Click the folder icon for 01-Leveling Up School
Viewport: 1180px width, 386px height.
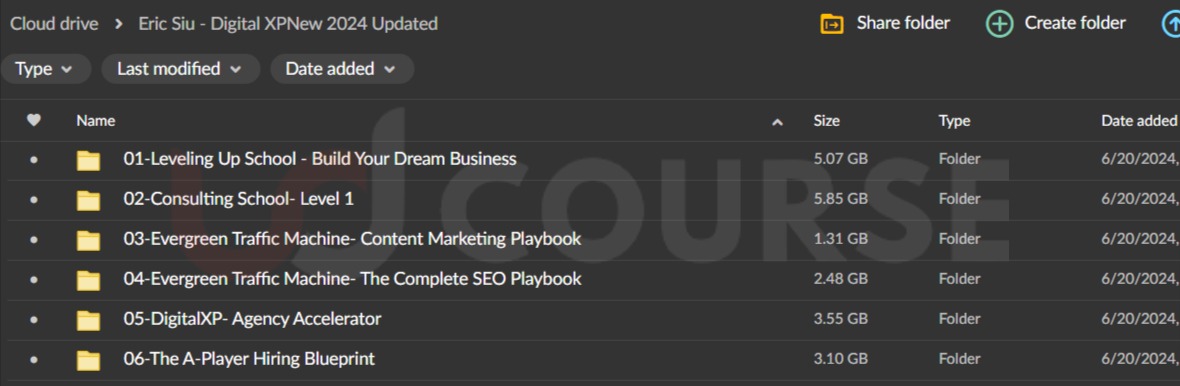click(89, 160)
